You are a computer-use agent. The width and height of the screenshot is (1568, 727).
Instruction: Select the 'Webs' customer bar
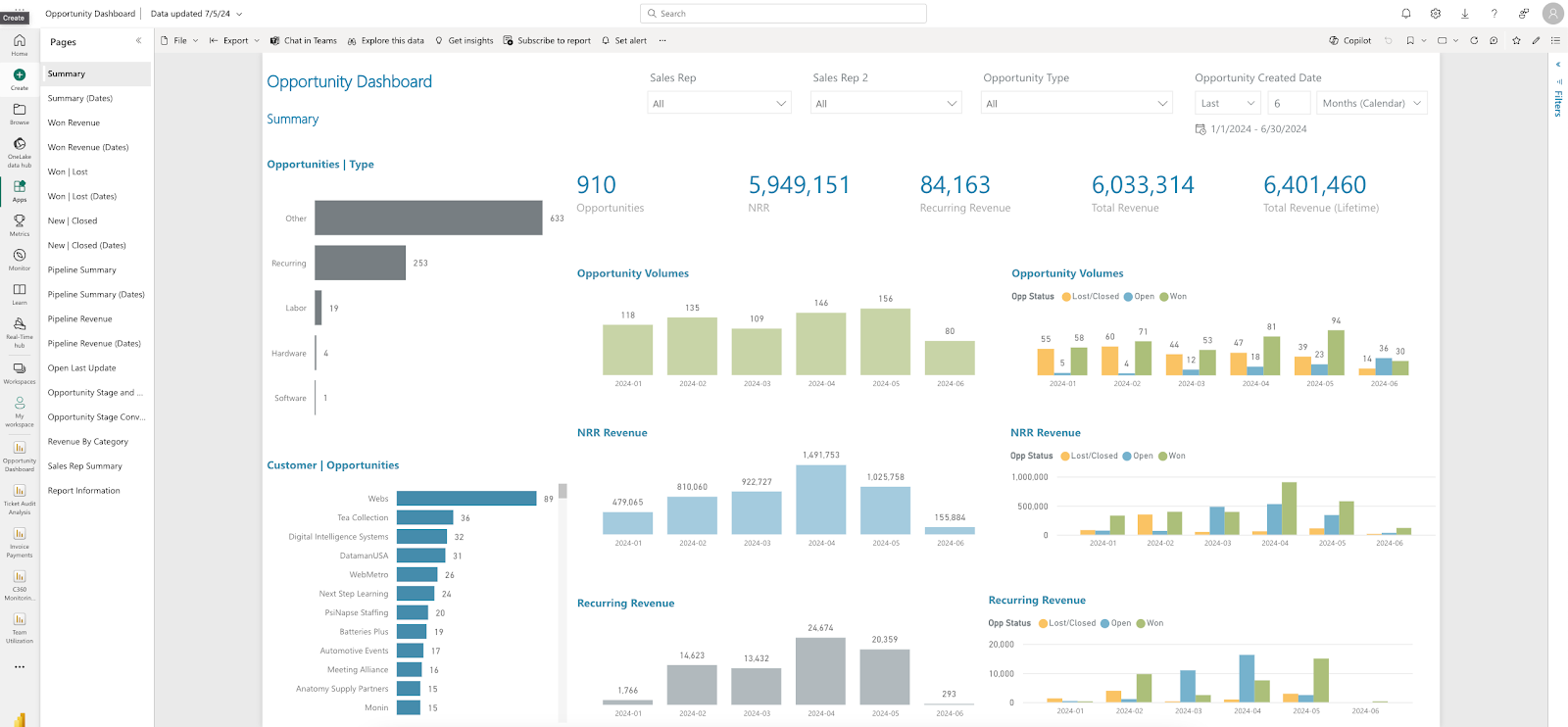pos(466,499)
